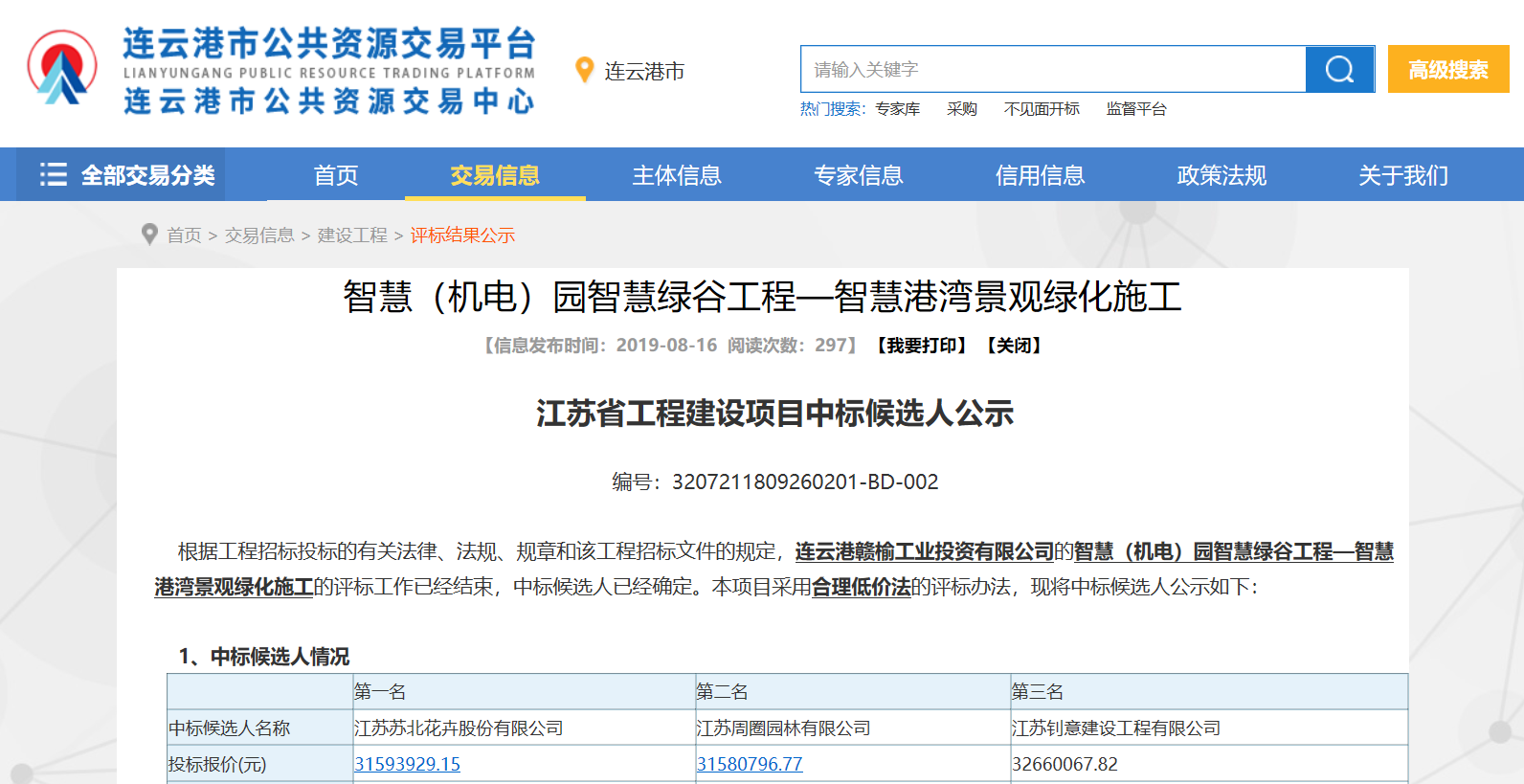The width and height of the screenshot is (1524, 784).
Task: Open the 交易信息 nav tab
Action: [x=495, y=175]
